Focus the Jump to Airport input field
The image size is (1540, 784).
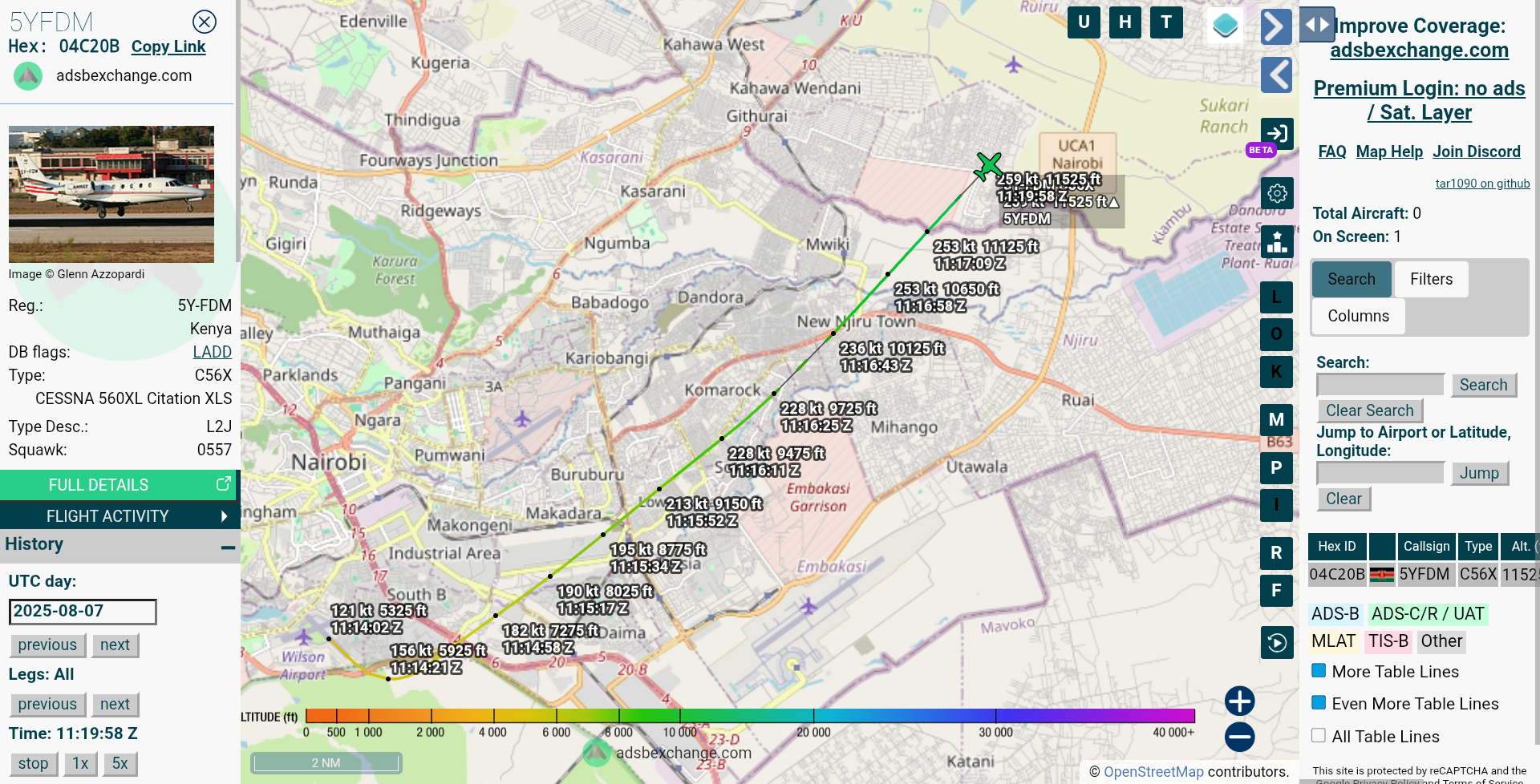[1380, 473]
